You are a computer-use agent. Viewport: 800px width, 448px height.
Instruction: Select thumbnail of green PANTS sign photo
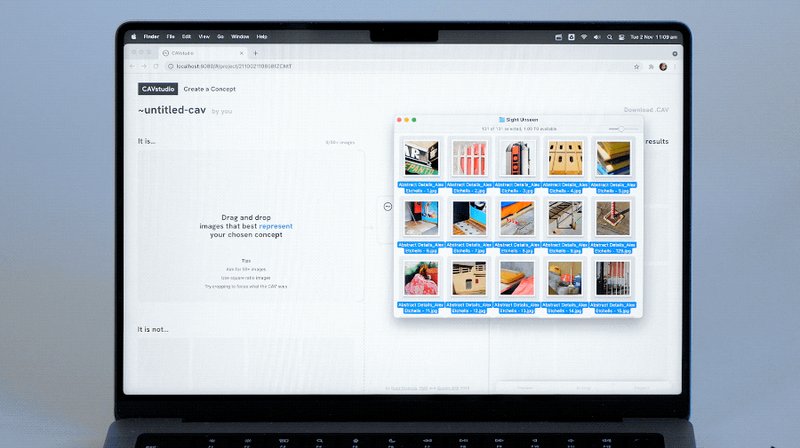[421, 158]
